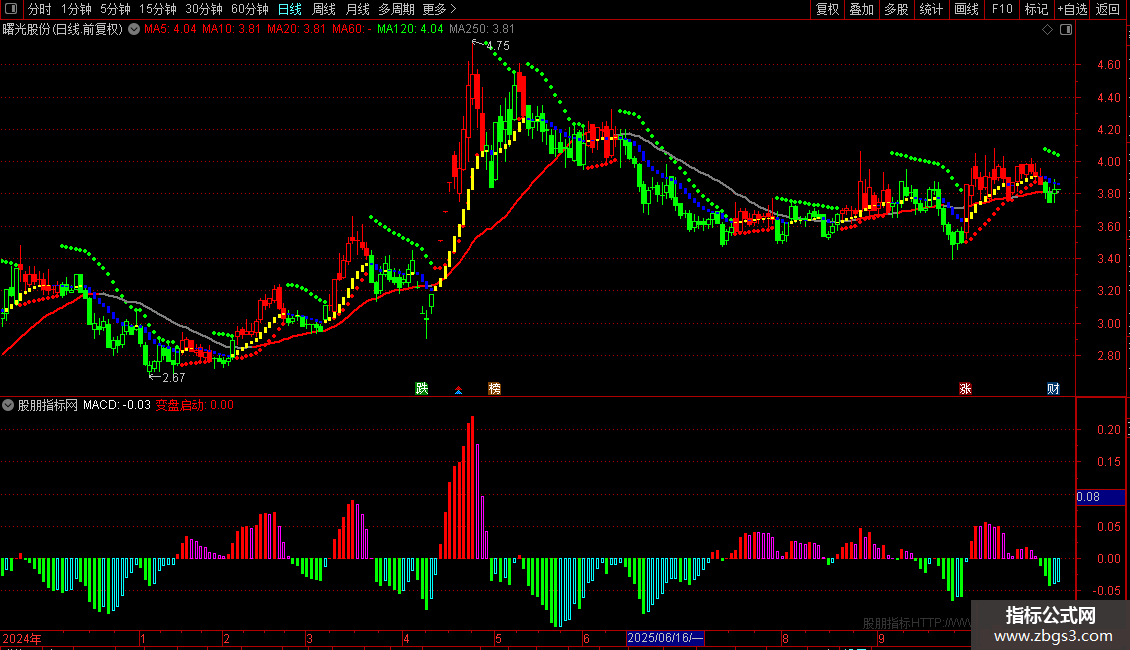This screenshot has width=1130, height=650.
Task: Click the 2024年 year label on time axis
Action: point(22,638)
